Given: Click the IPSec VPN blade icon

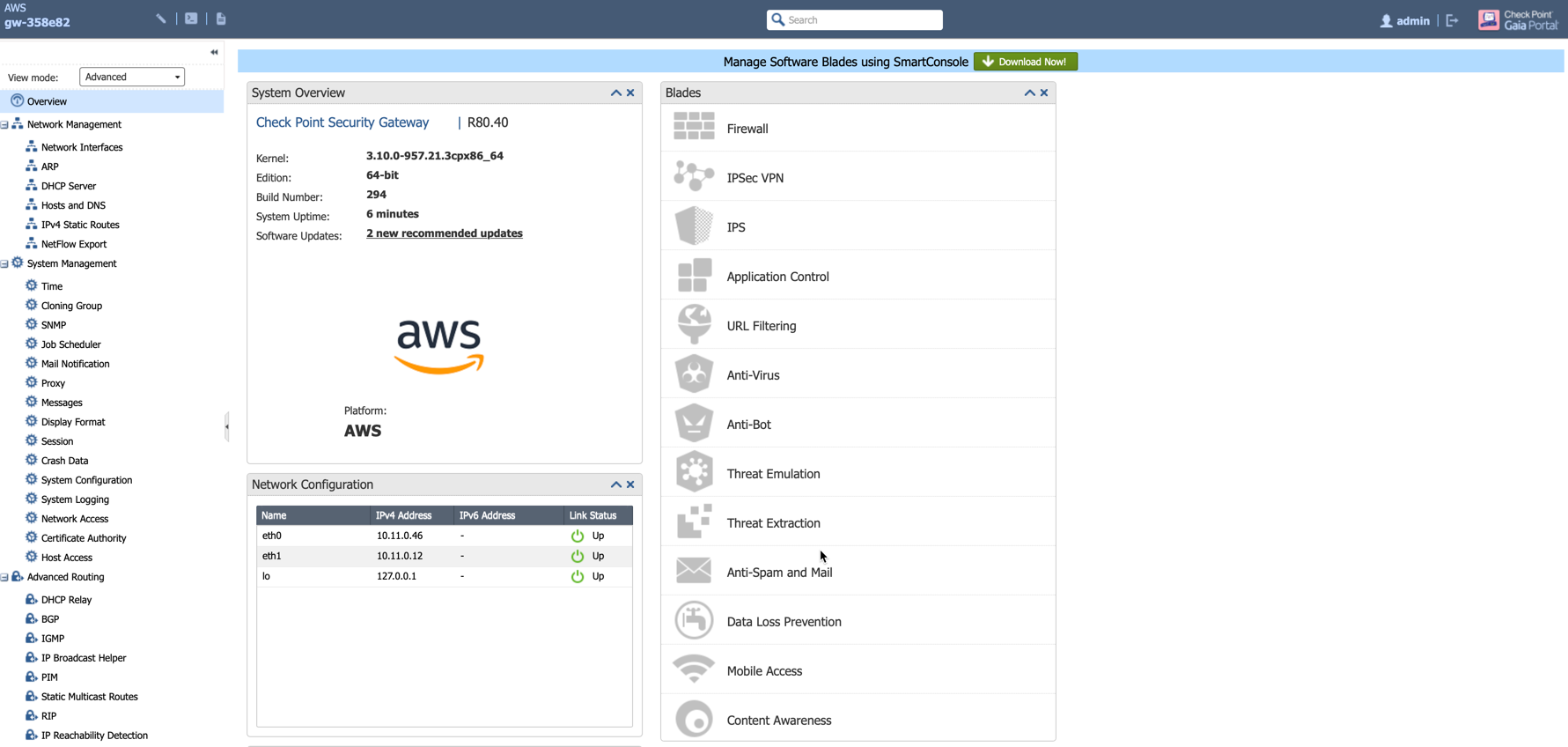Looking at the screenshot, I should (694, 177).
